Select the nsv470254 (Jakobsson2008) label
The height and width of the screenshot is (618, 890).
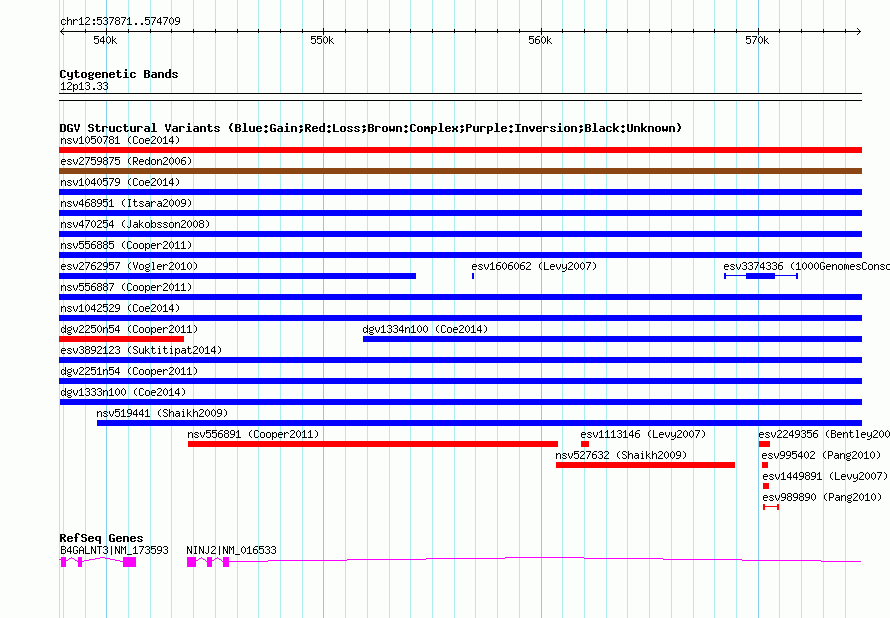click(x=135, y=224)
